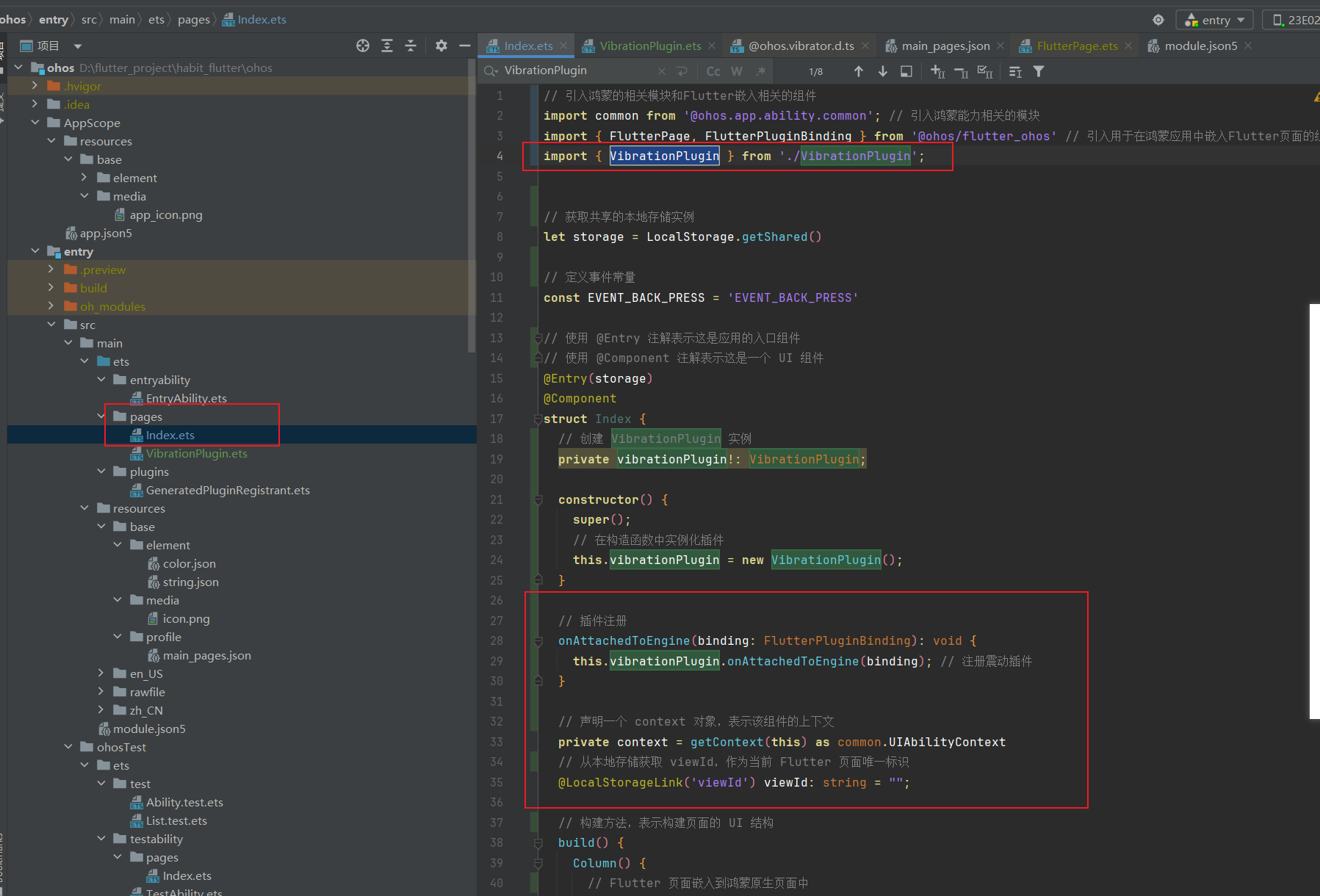
Task: Select GeneratedPluginRegistrant.ets in tree
Action: (228, 491)
